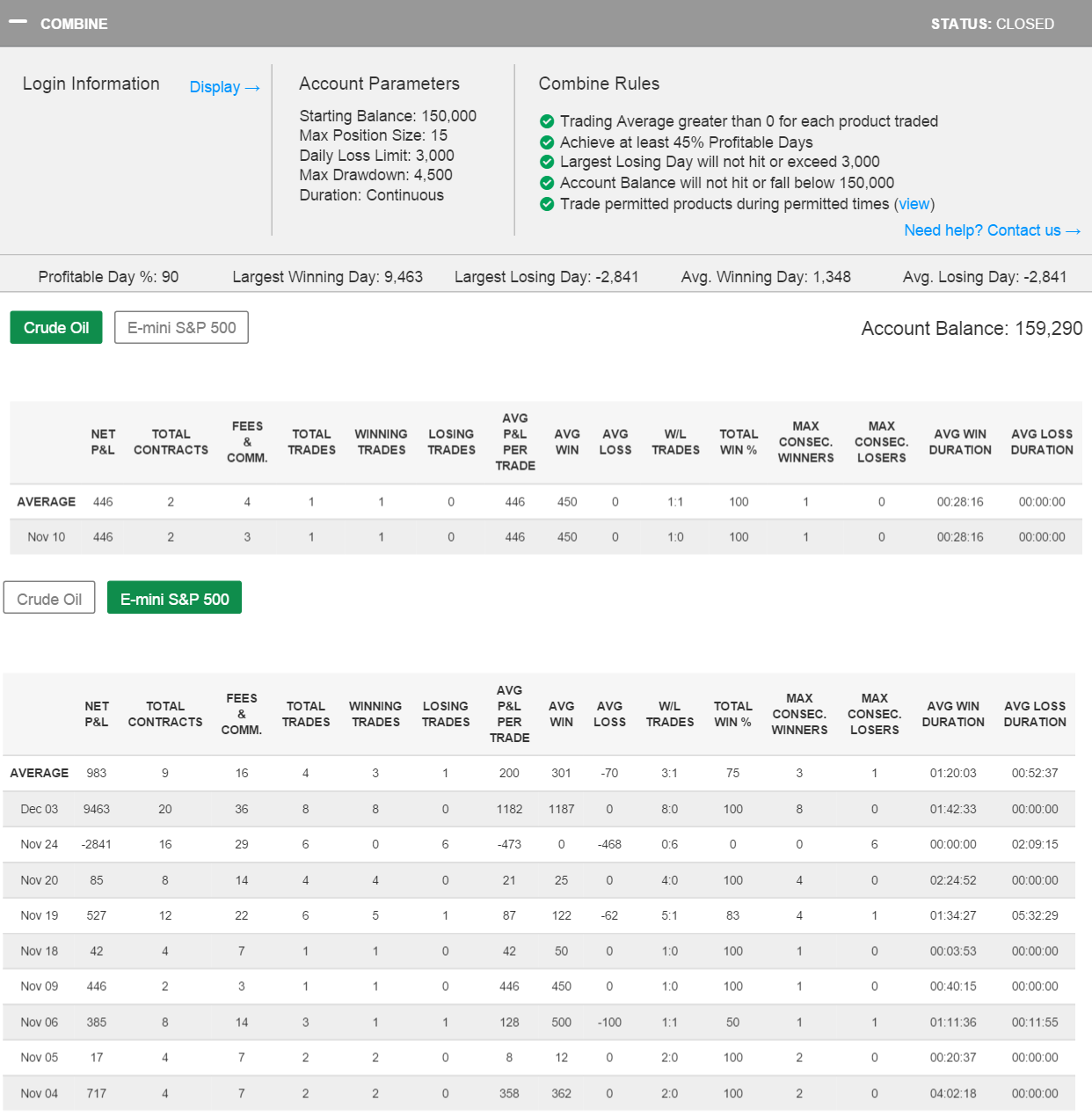Click the Nov 10 row in Crude Oil table
Viewport: 1092px width, 1114px height.
47,537
